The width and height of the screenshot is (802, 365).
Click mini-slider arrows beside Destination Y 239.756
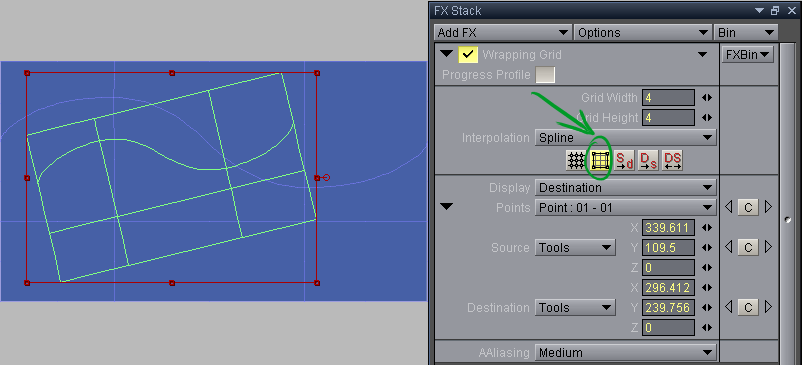(707, 307)
